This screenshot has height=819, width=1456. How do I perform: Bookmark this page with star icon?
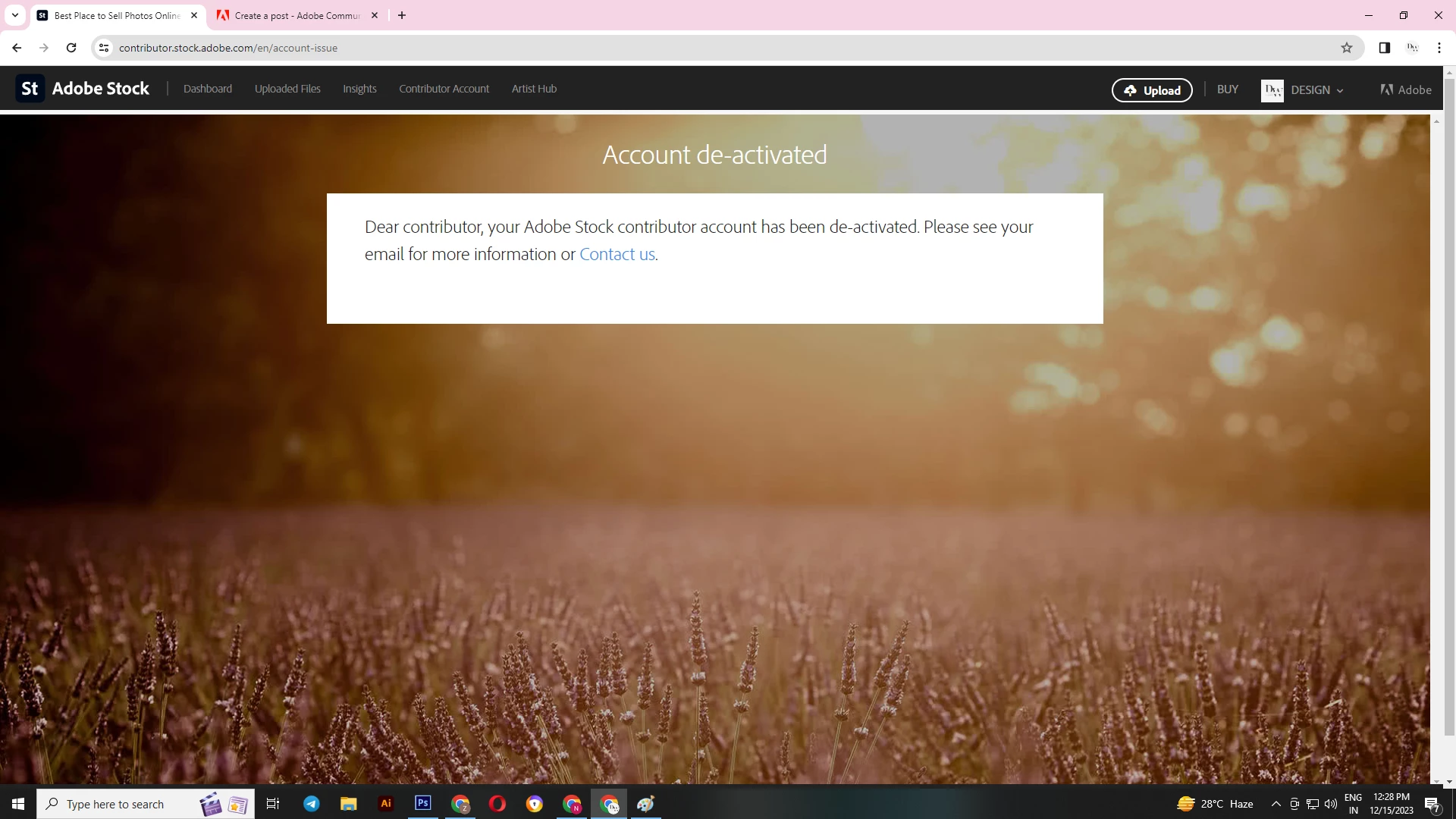[1347, 48]
